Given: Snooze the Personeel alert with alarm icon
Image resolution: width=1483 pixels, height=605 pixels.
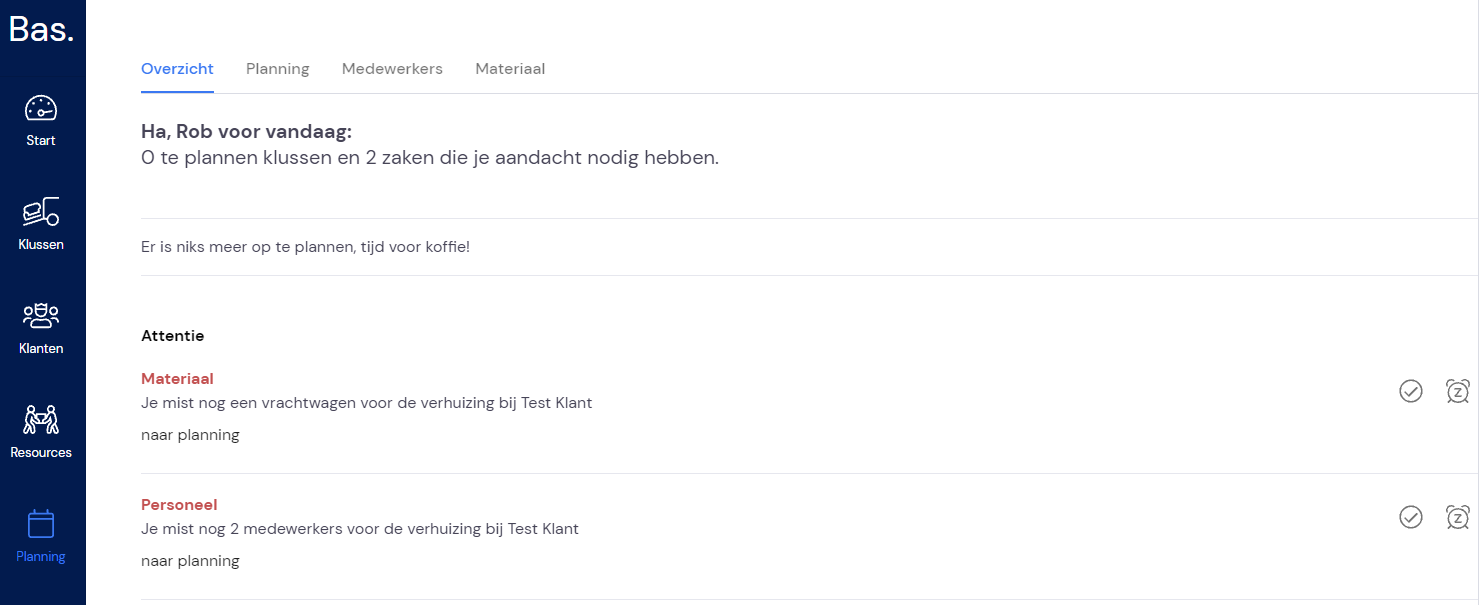Looking at the screenshot, I should click(x=1458, y=517).
